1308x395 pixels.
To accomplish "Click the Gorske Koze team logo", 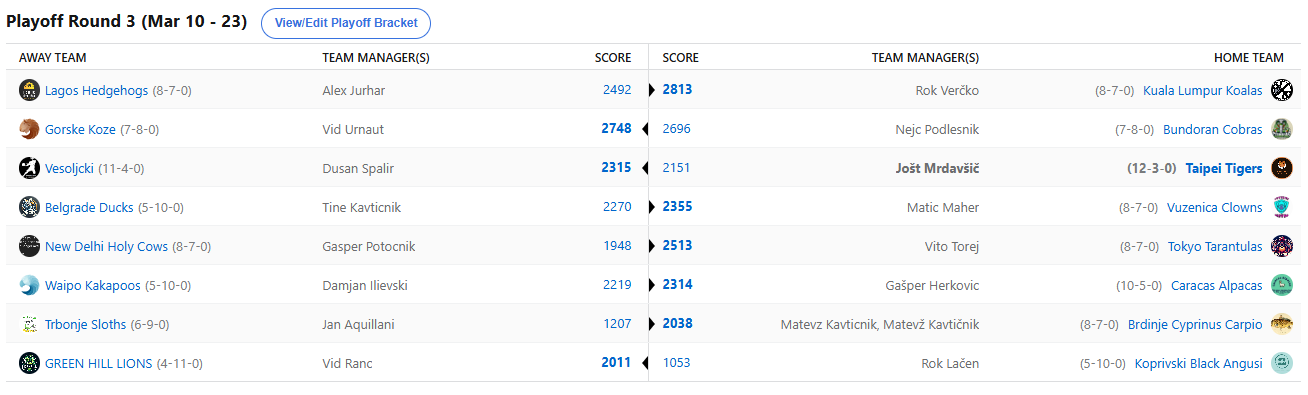I will point(29,129).
